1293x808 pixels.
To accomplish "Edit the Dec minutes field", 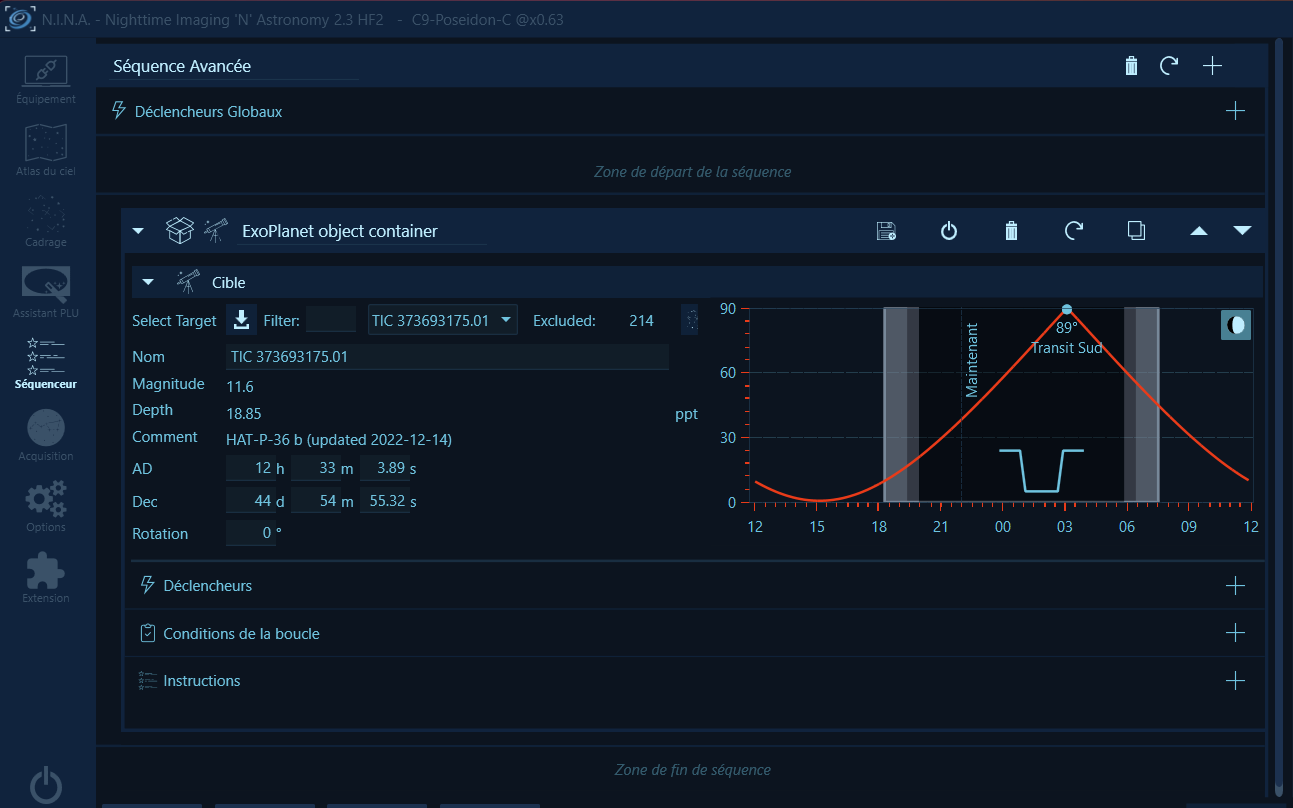I will point(316,501).
